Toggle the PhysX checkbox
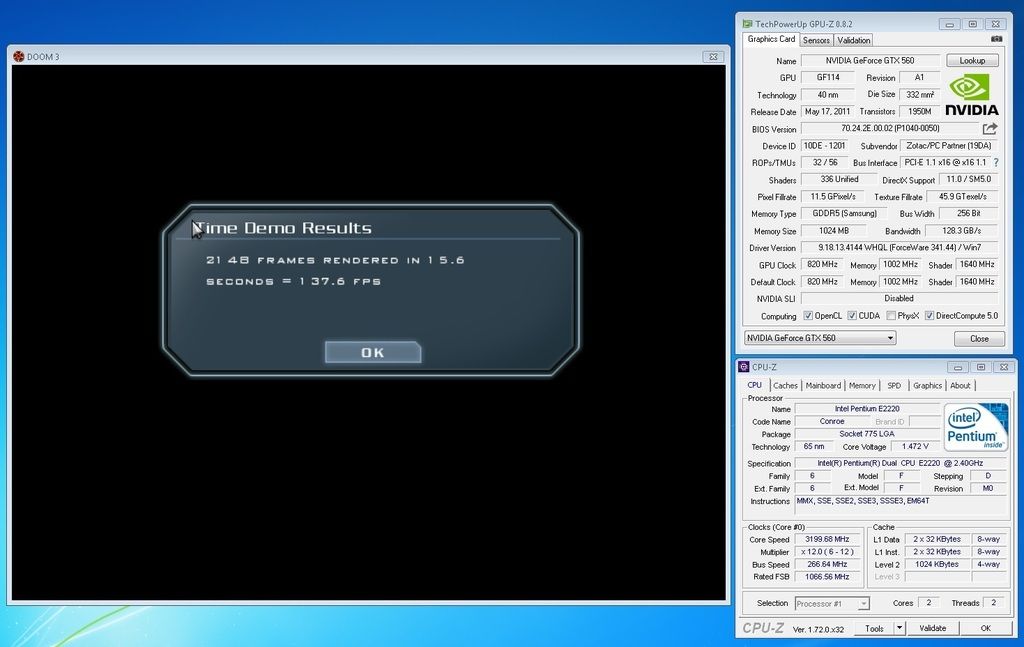This screenshot has height=647, width=1024. (x=891, y=315)
